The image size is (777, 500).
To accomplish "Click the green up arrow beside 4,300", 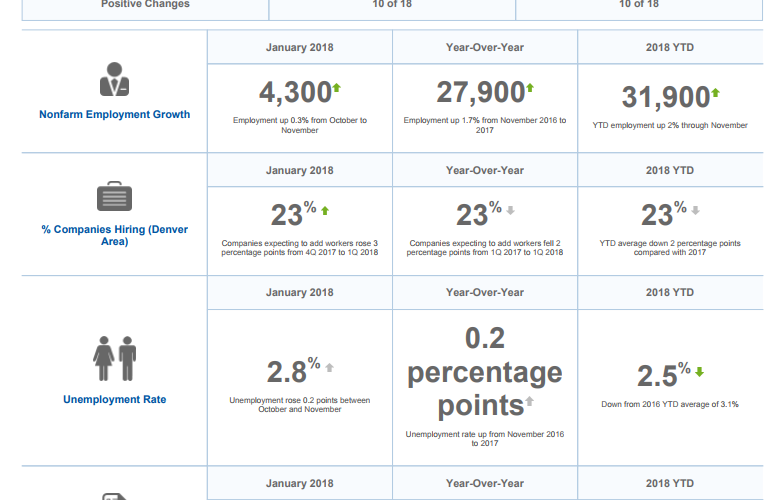I will tap(336, 88).
